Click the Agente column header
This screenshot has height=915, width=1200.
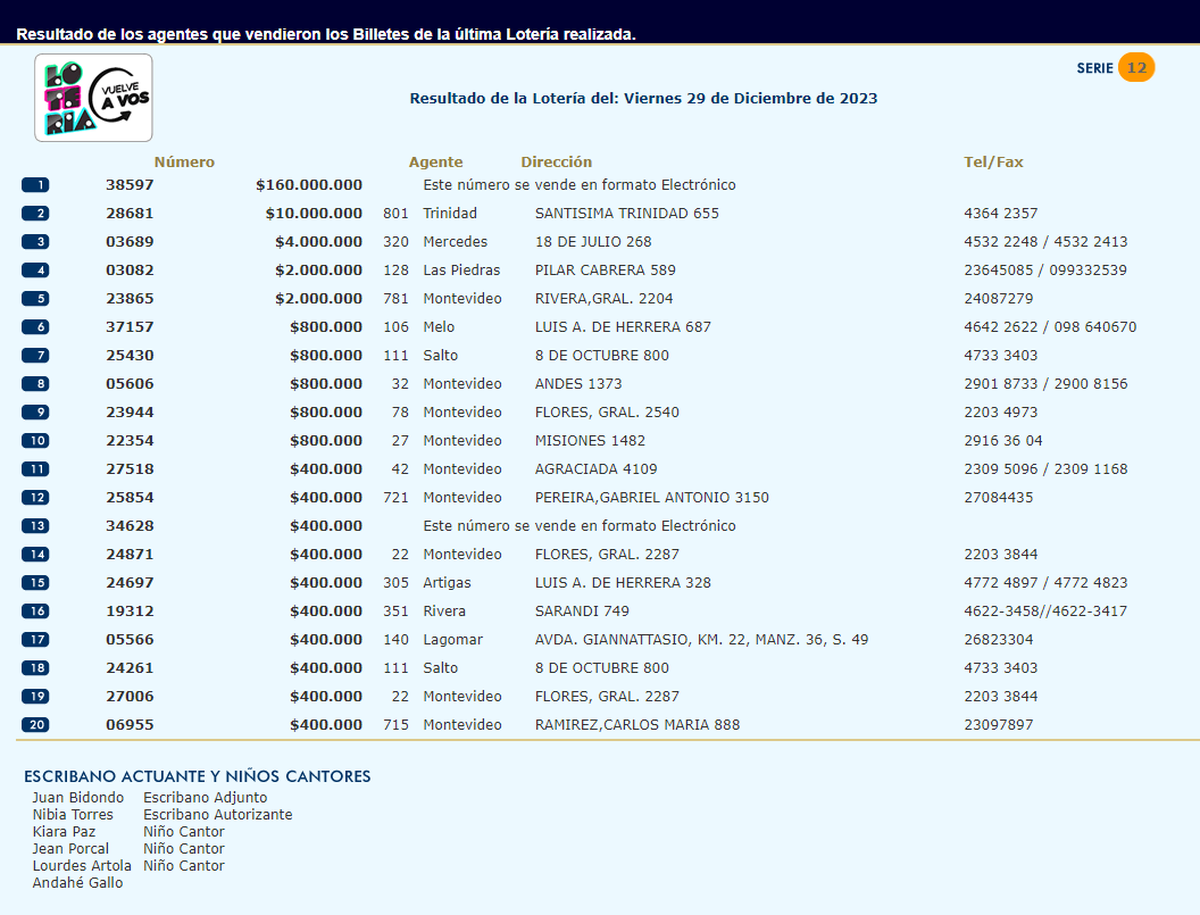[x=435, y=162]
